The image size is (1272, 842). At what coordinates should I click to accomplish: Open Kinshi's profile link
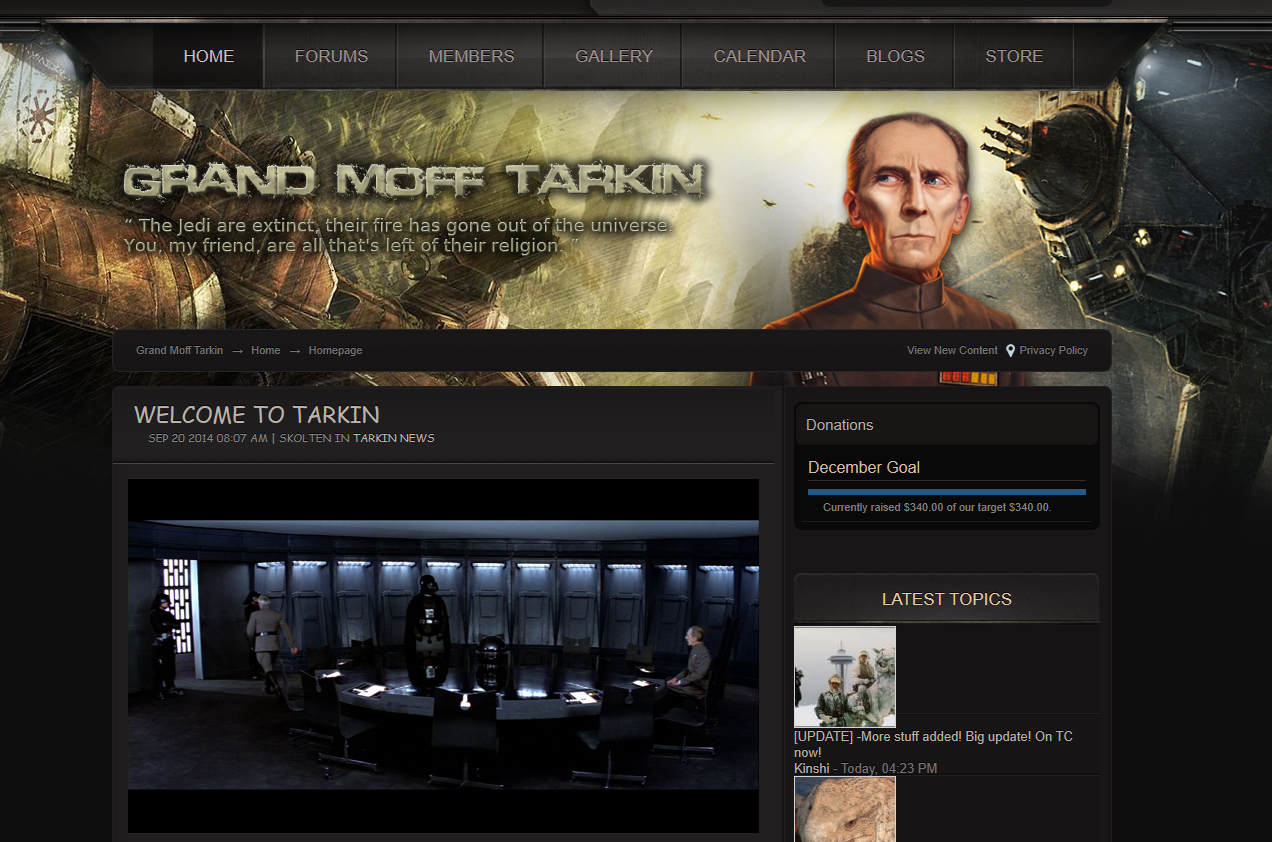pyautogui.click(x=811, y=768)
